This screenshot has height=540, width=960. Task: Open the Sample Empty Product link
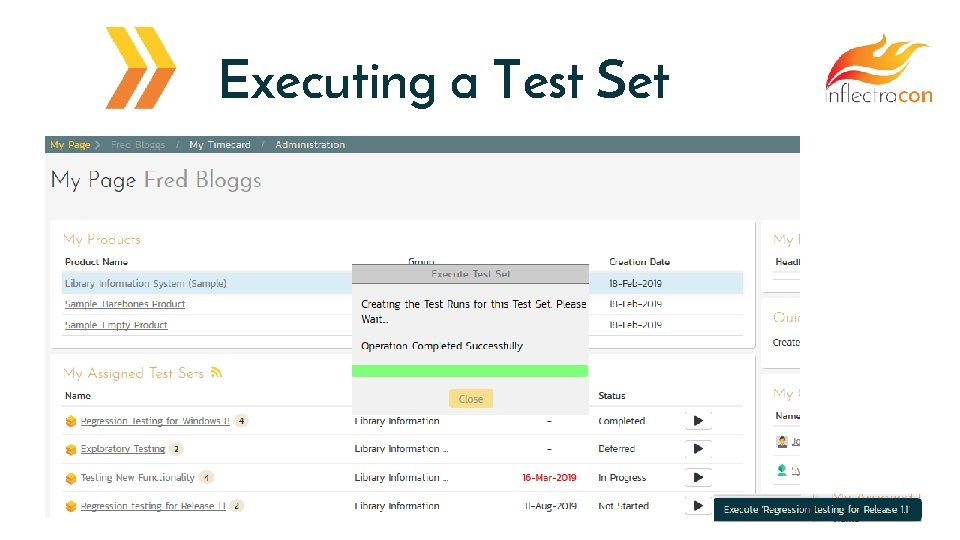(116, 325)
